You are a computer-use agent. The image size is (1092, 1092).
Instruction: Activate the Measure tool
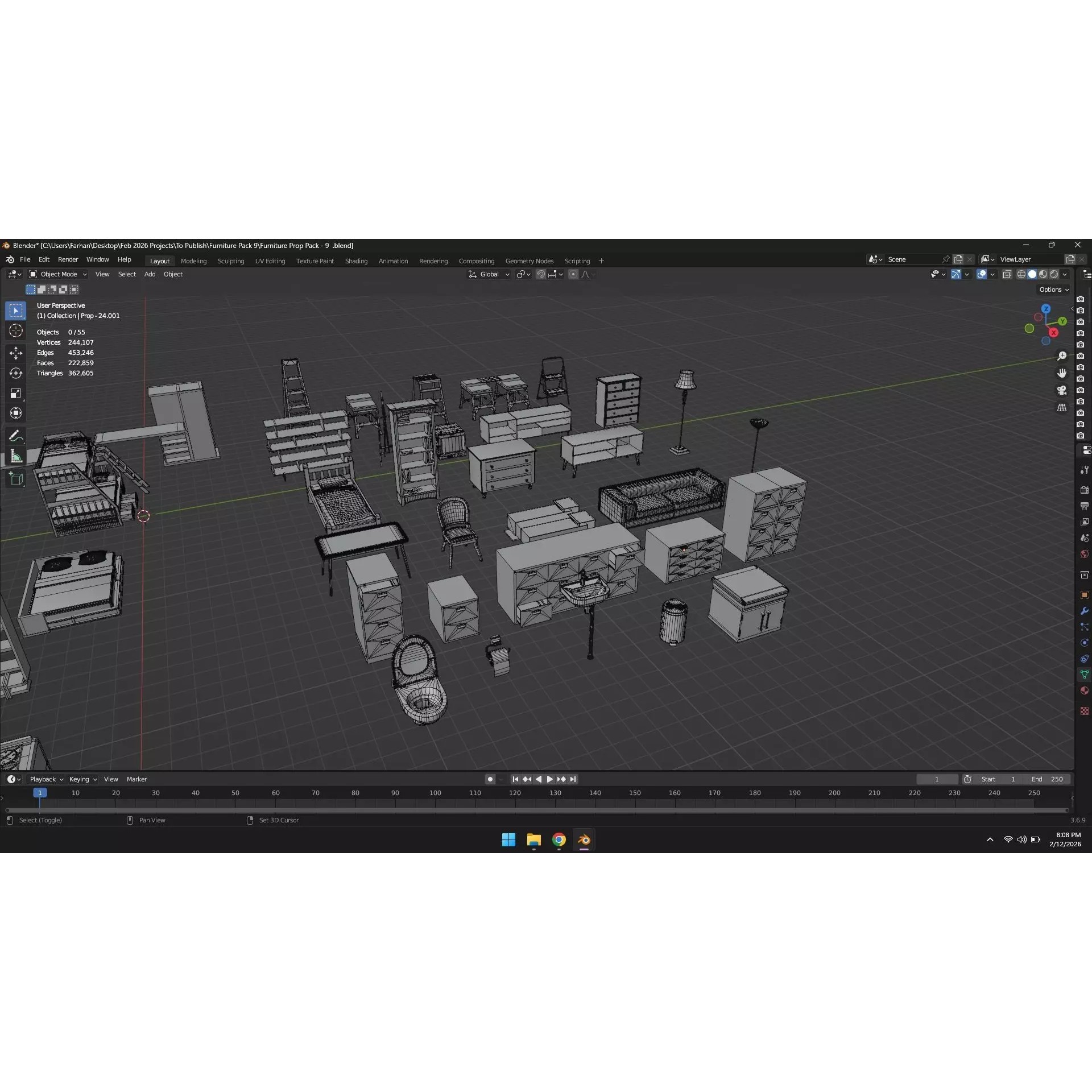(15, 456)
